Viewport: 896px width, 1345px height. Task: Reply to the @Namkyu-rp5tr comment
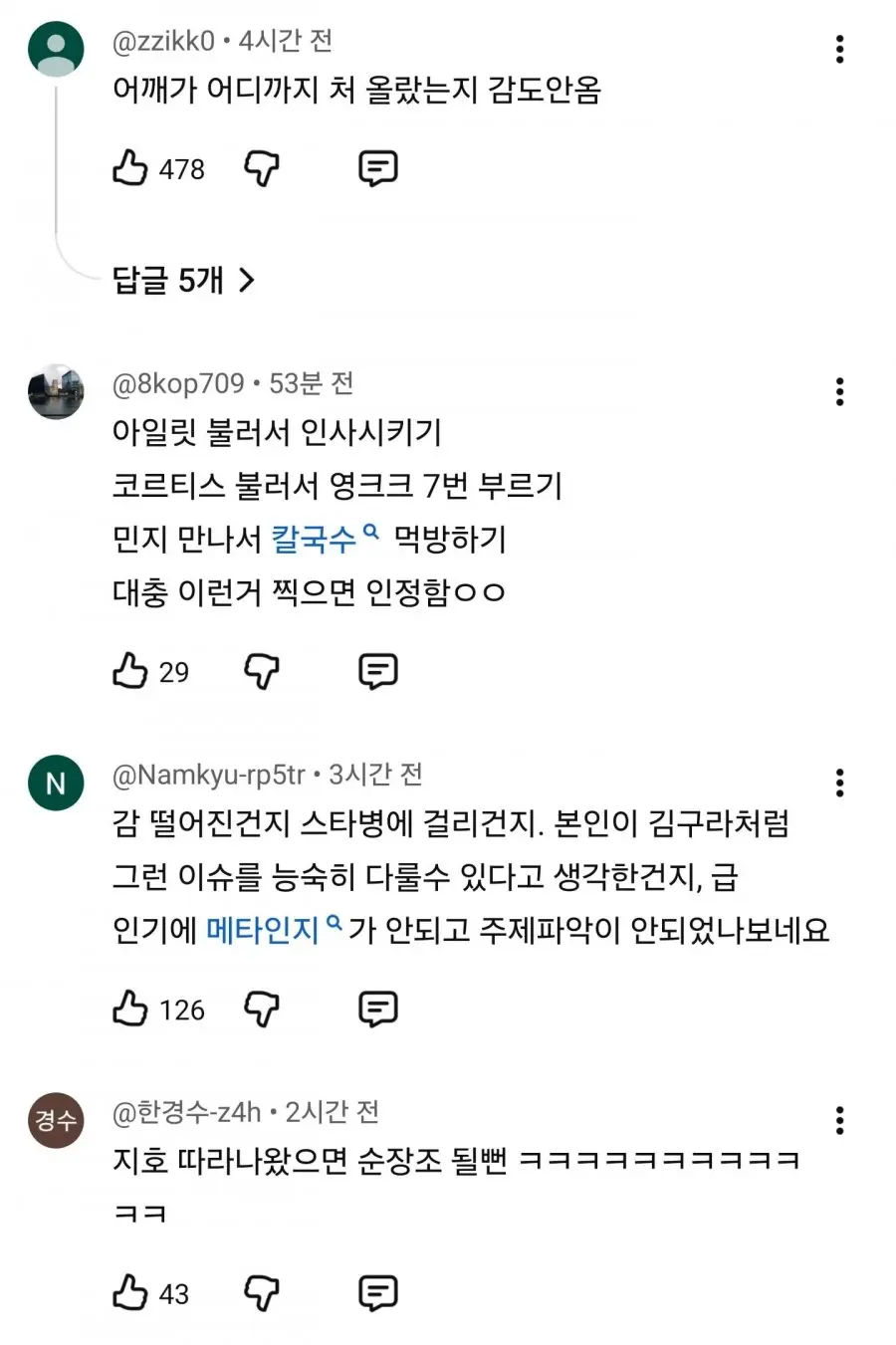tap(377, 1009)
